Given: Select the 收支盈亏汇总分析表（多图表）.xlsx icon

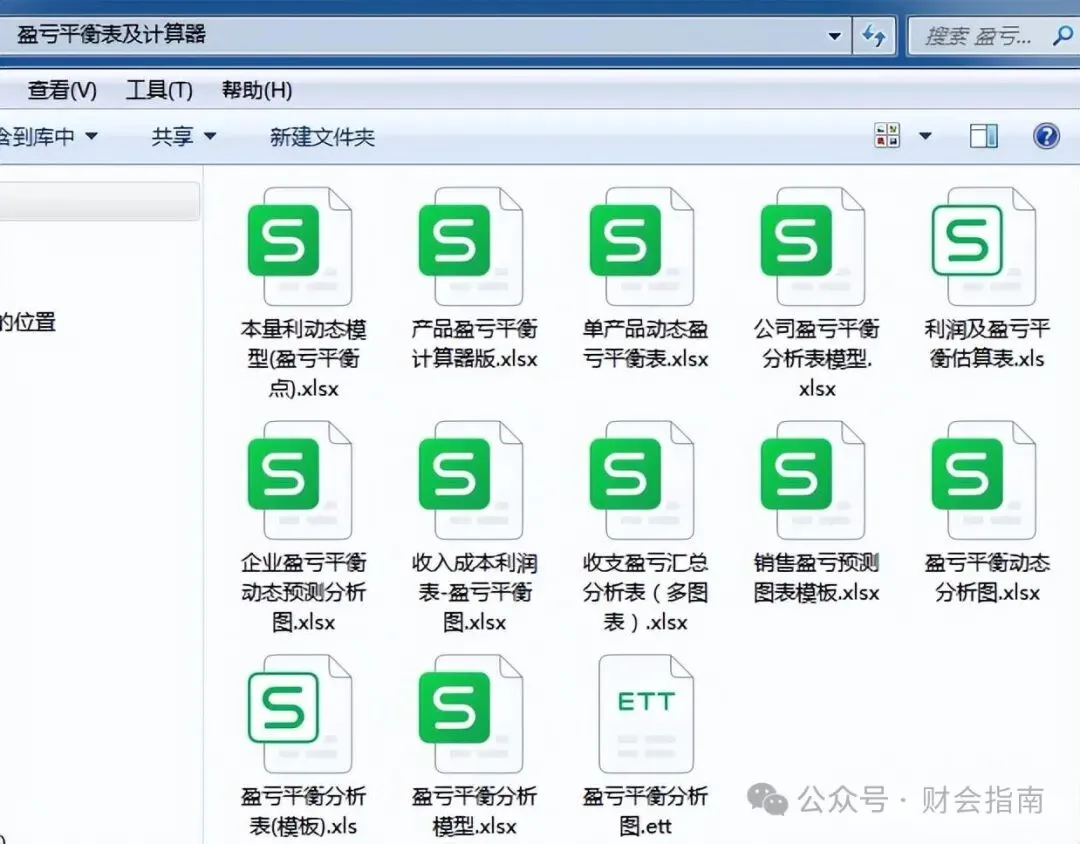Looking at the screenshot, I should tap(642, 480).
